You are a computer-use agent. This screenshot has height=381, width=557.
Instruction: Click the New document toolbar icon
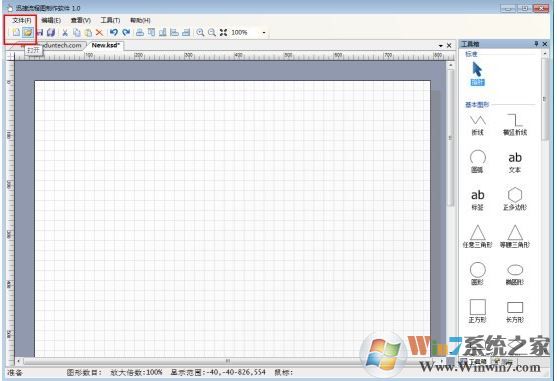click(x=16, y=32)
